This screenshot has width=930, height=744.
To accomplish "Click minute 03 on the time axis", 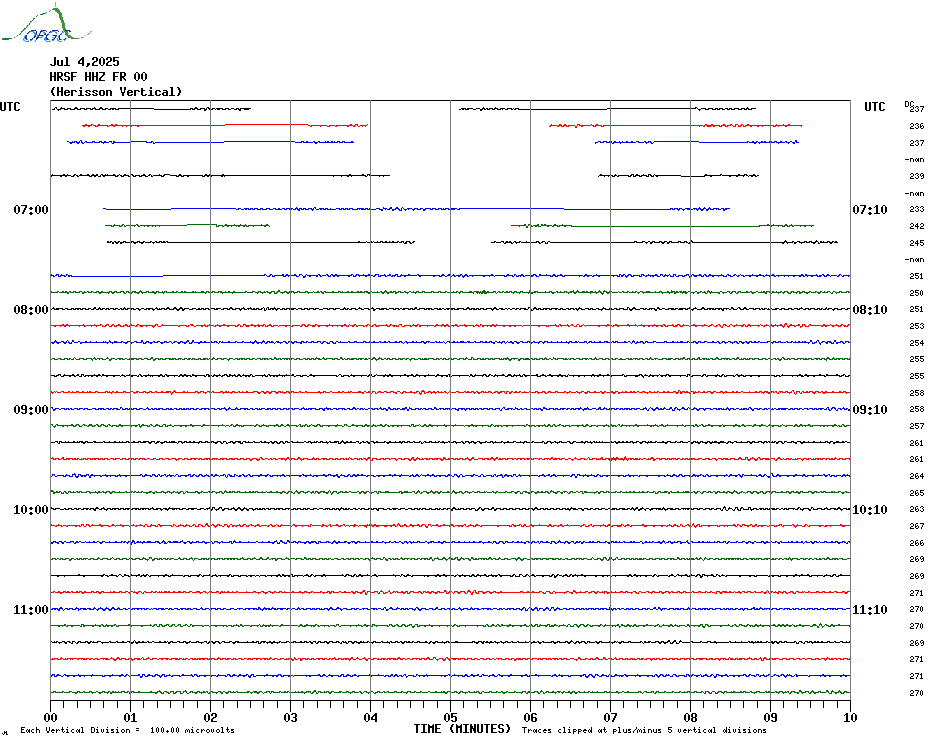I will [291, 717].
